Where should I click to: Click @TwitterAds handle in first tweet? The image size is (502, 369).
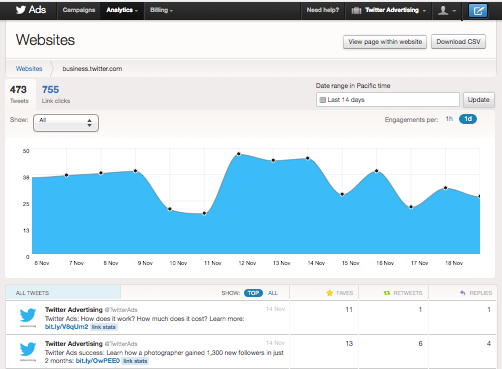click(121, 310)
